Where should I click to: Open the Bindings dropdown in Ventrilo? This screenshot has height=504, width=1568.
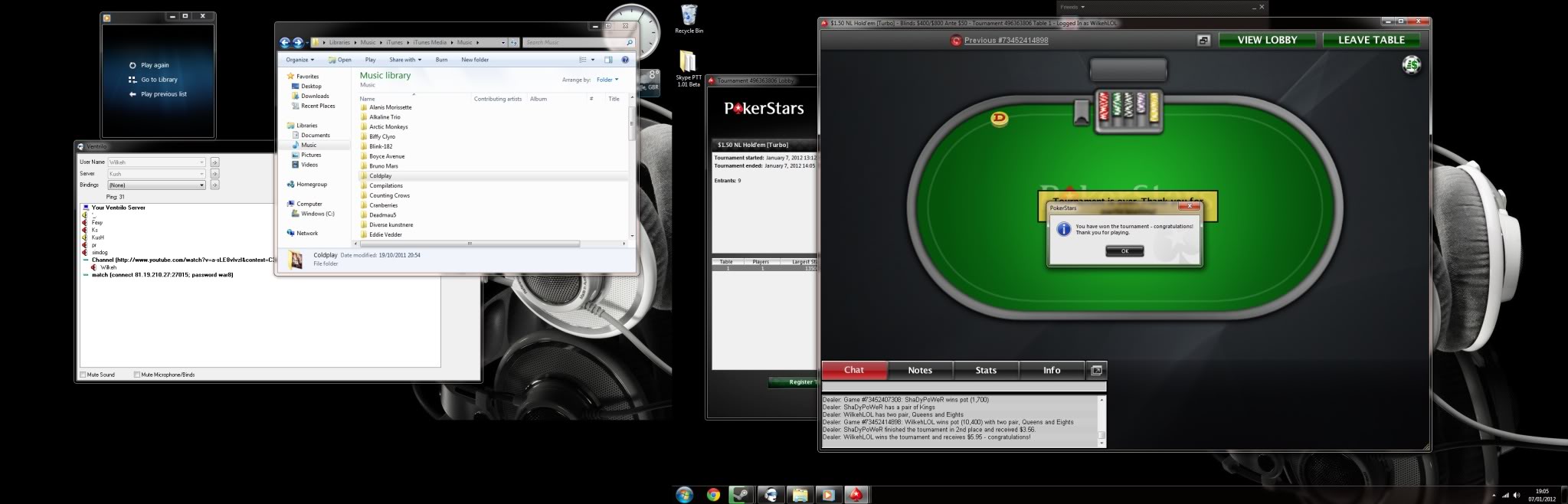pyautogui.click(x=156, y=185)
